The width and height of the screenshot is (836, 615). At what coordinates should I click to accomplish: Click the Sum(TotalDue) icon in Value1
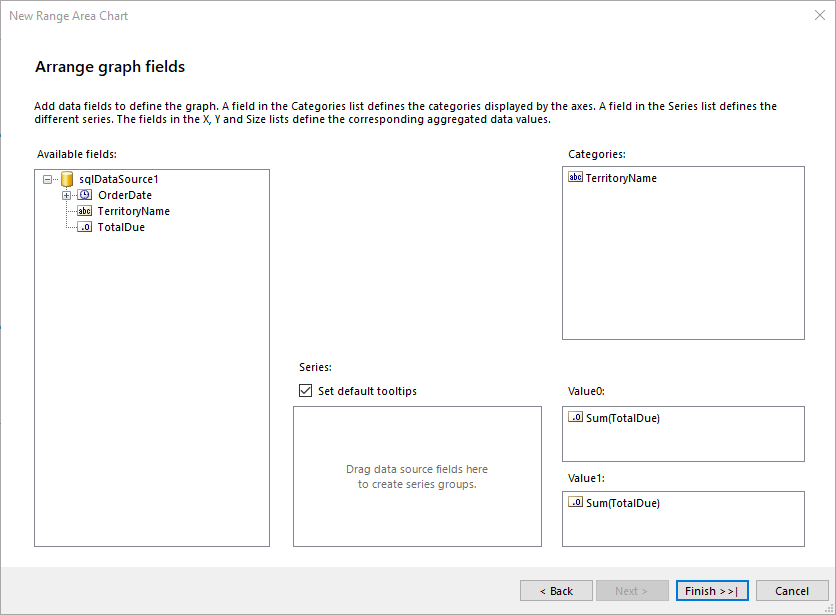(576, 503)
